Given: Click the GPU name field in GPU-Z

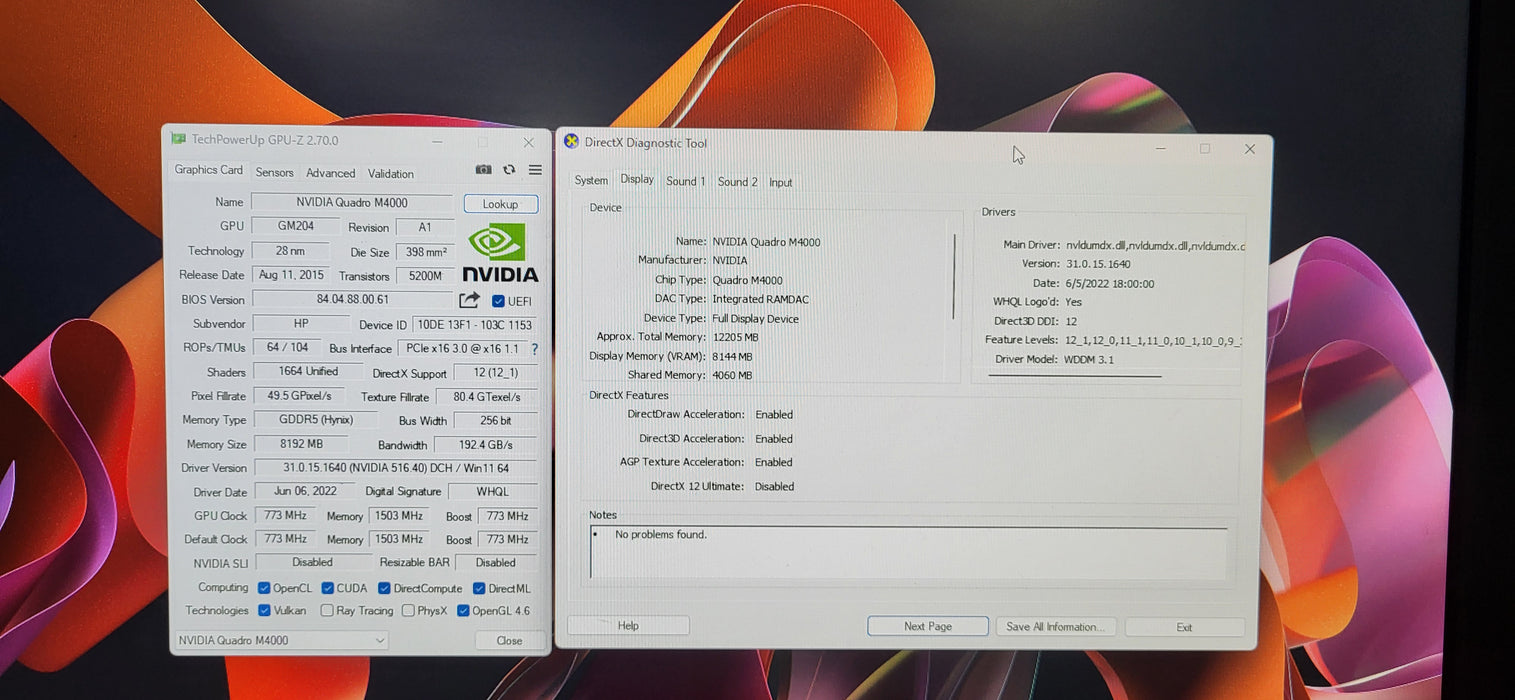Looking at the screenshot, I should click(351, 202).
